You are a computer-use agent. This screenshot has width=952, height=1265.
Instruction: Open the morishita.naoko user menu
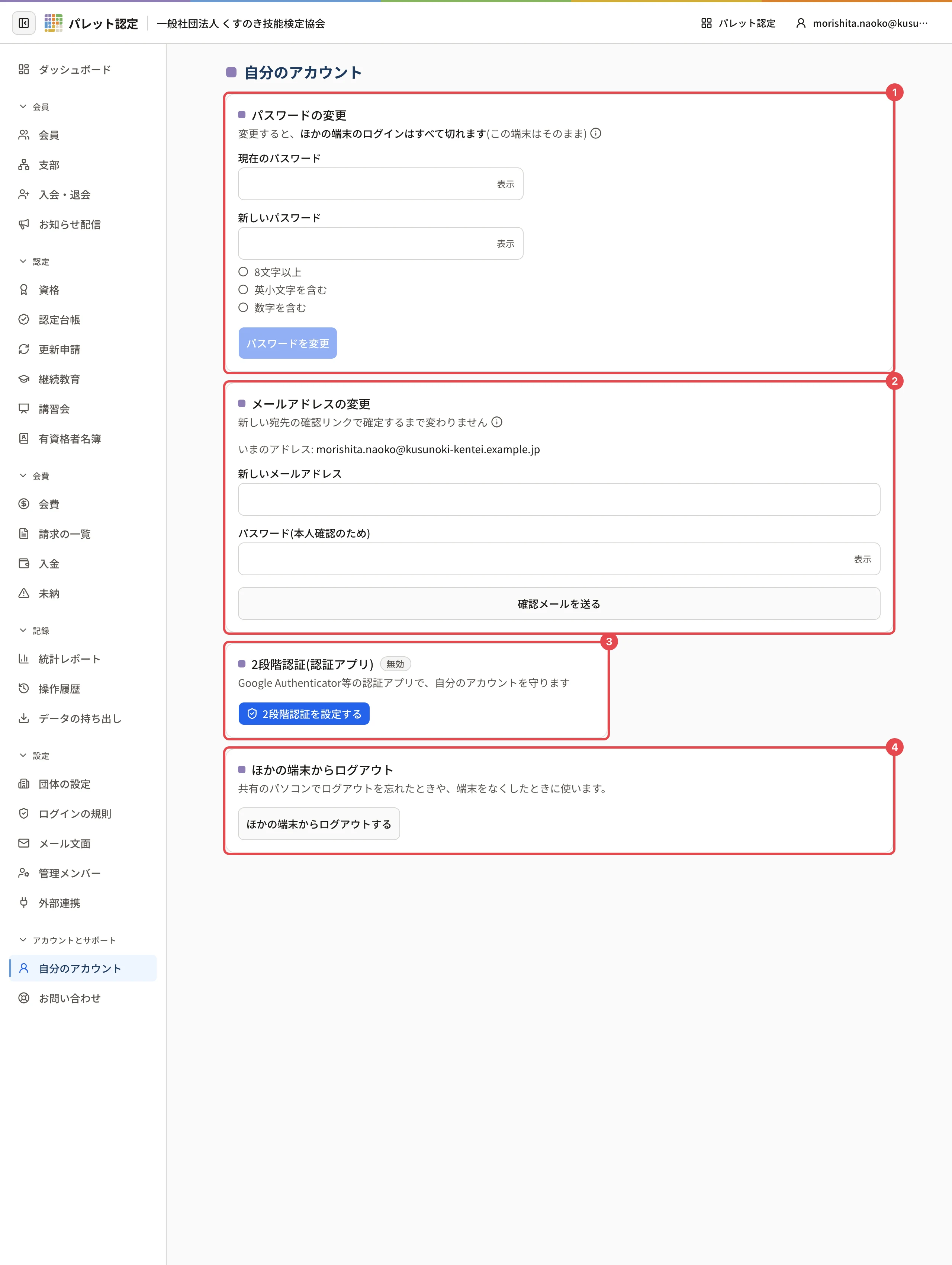pos(862,23)
